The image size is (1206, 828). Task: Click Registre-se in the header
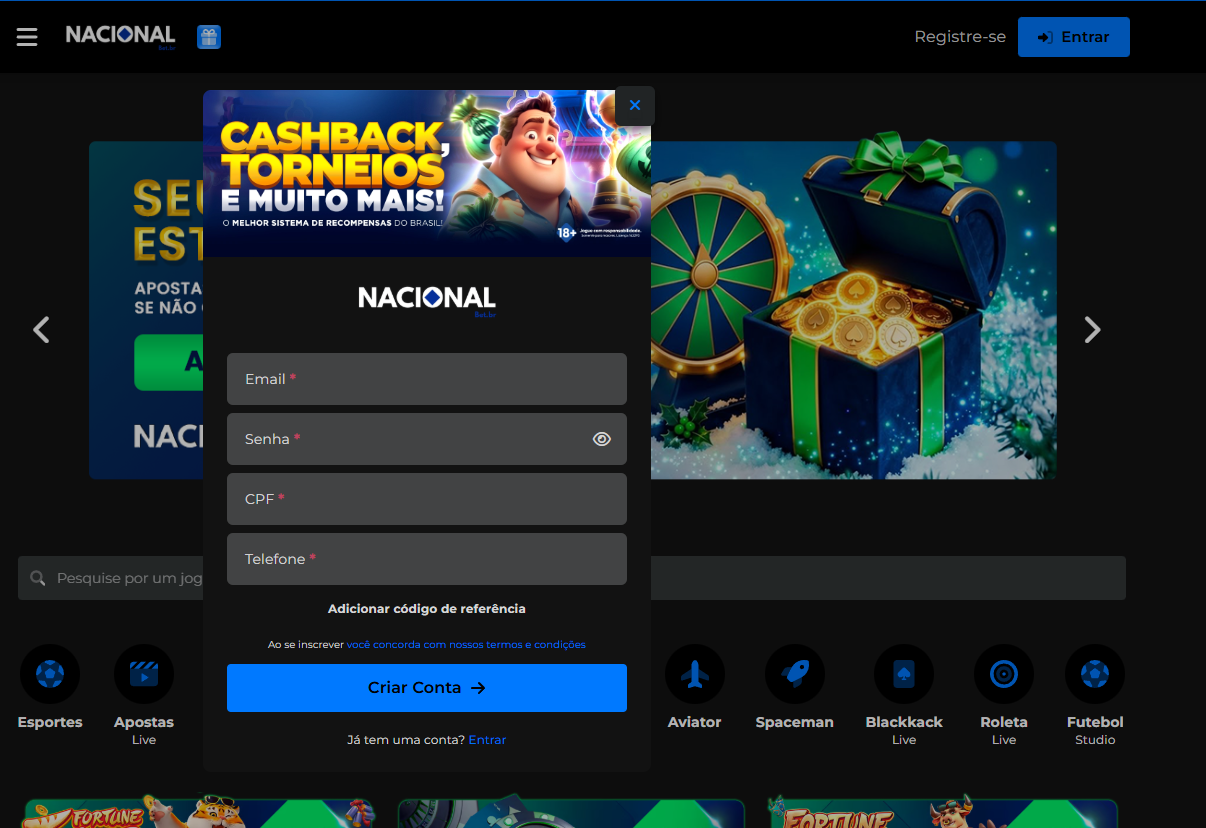coord(960,37)
